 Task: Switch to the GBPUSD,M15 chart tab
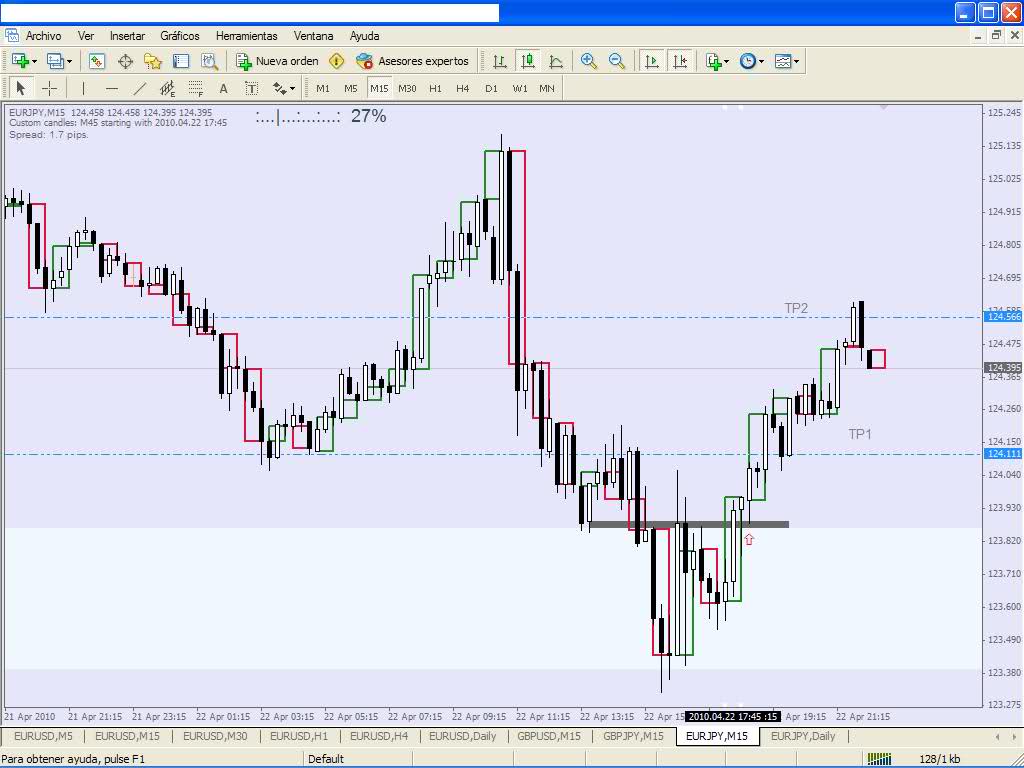pos(549,736)
